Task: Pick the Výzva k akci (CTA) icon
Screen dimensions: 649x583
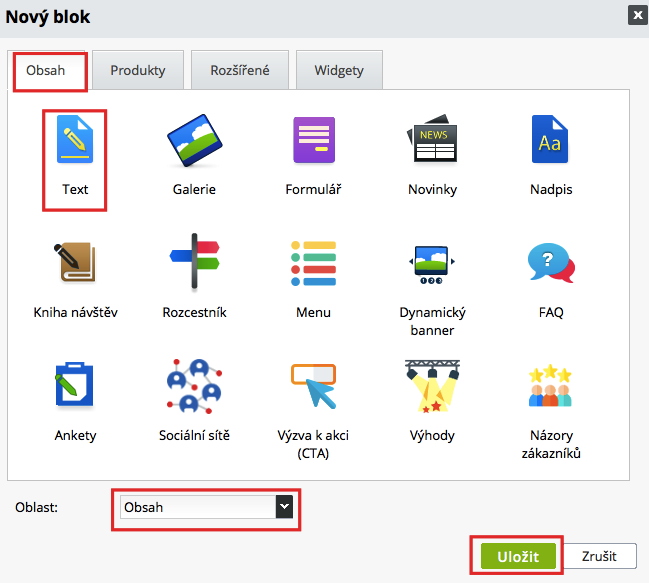Action: 313,387
